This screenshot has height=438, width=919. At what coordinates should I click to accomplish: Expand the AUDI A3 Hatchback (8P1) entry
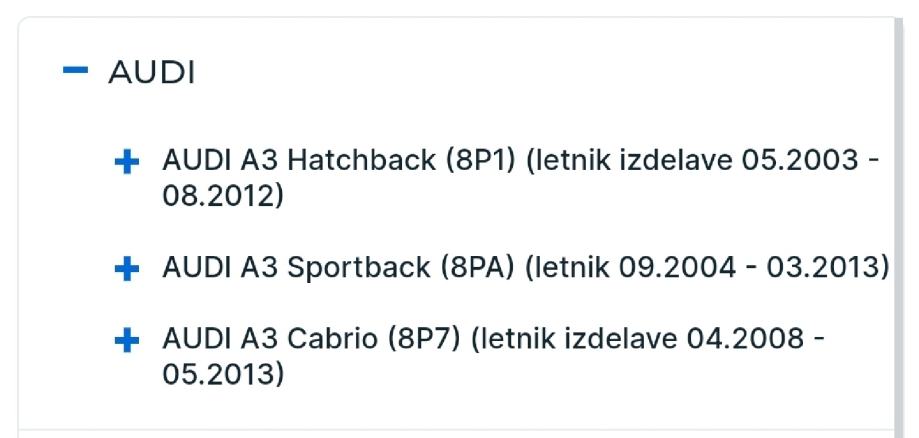(127, 163)
